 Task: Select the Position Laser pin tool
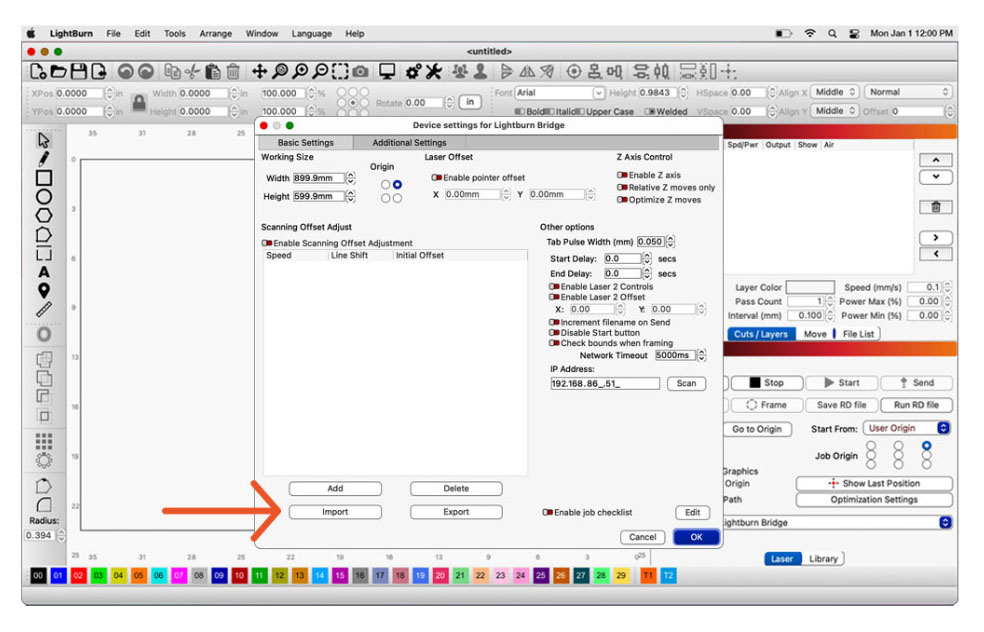coord(43,290)
